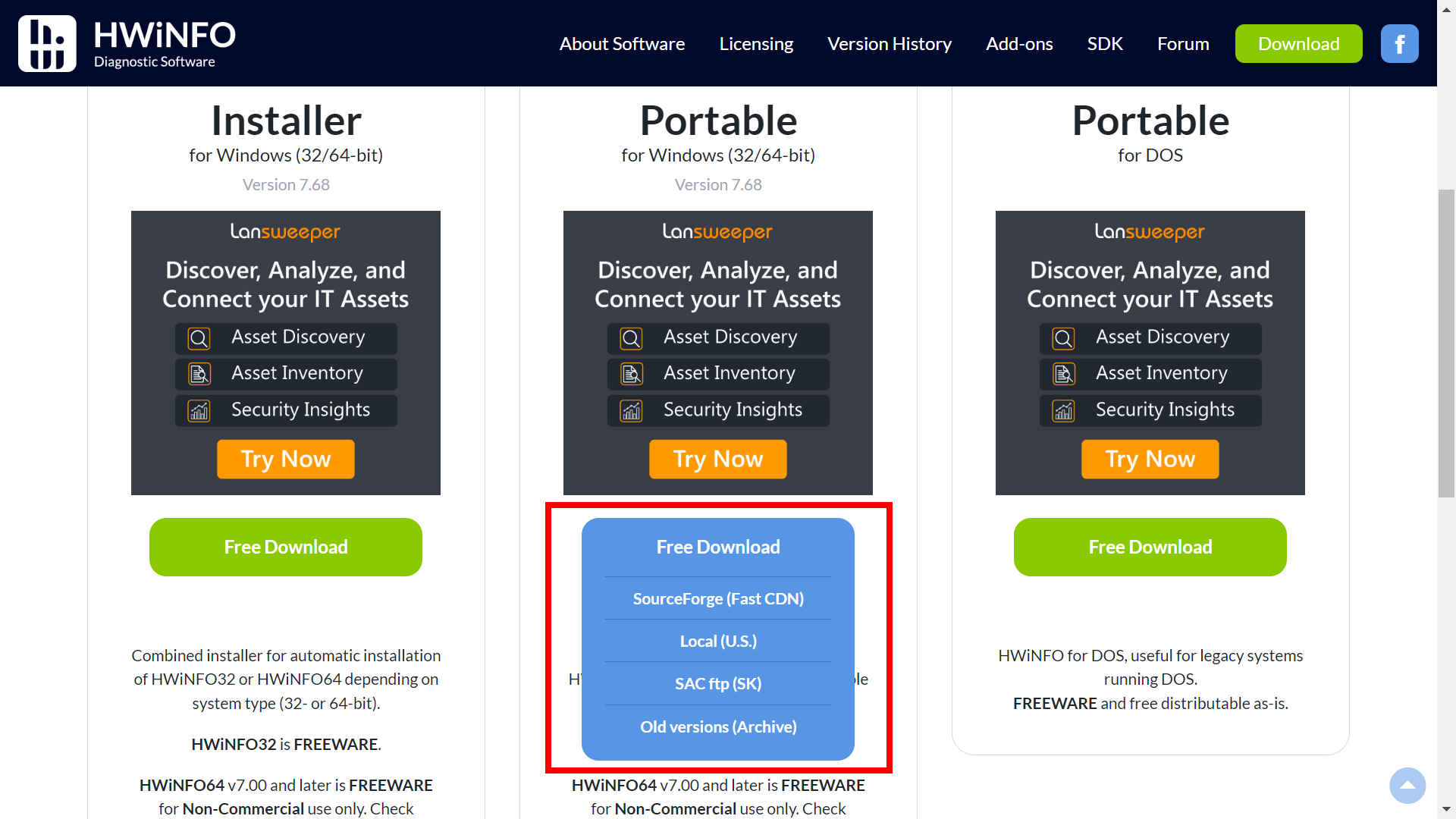This screenshot has height=819, width=1456.
Task: Click Asset Discovery magnifier icon in Installer ad
Action: (x=199, y=338)
